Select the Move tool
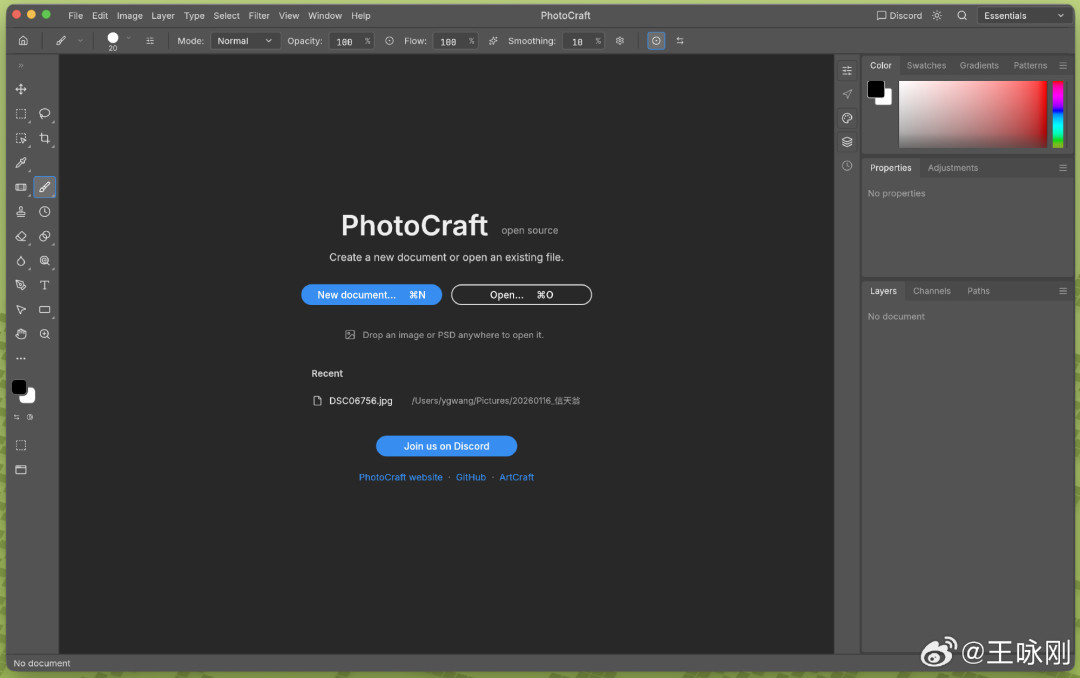The width and height of the screenshot is (1080, 678). pyautogui.click(x=21, y=90)
